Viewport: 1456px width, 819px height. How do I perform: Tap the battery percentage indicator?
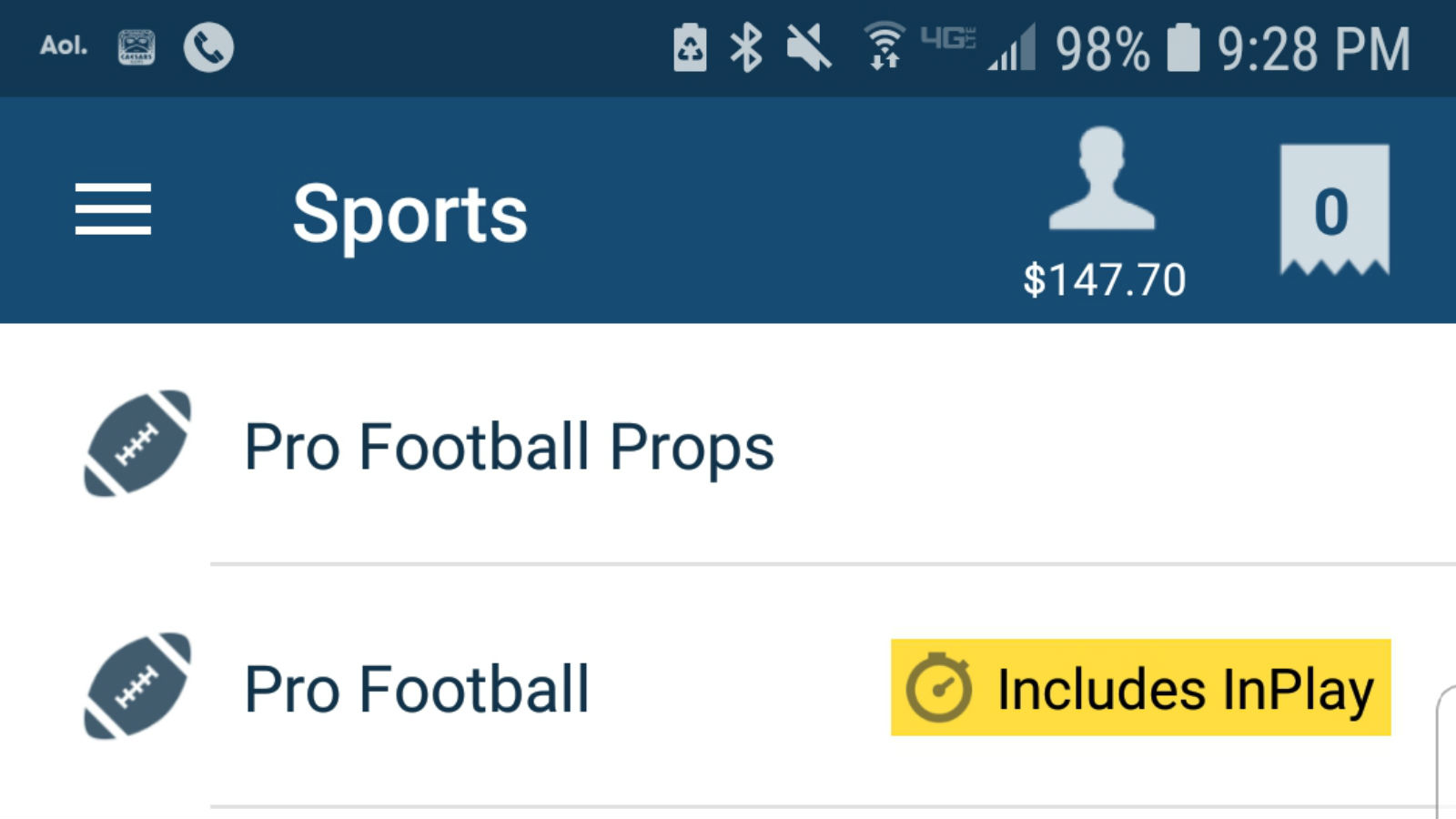[1106, 52]
